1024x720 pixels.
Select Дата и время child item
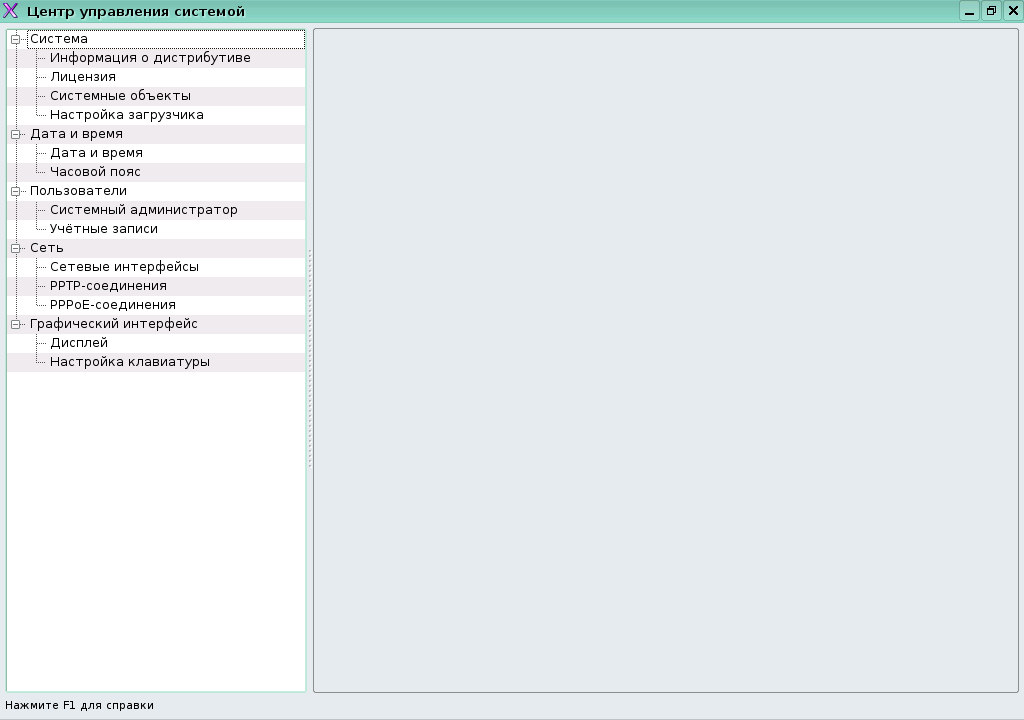click(x=96, y=153)
